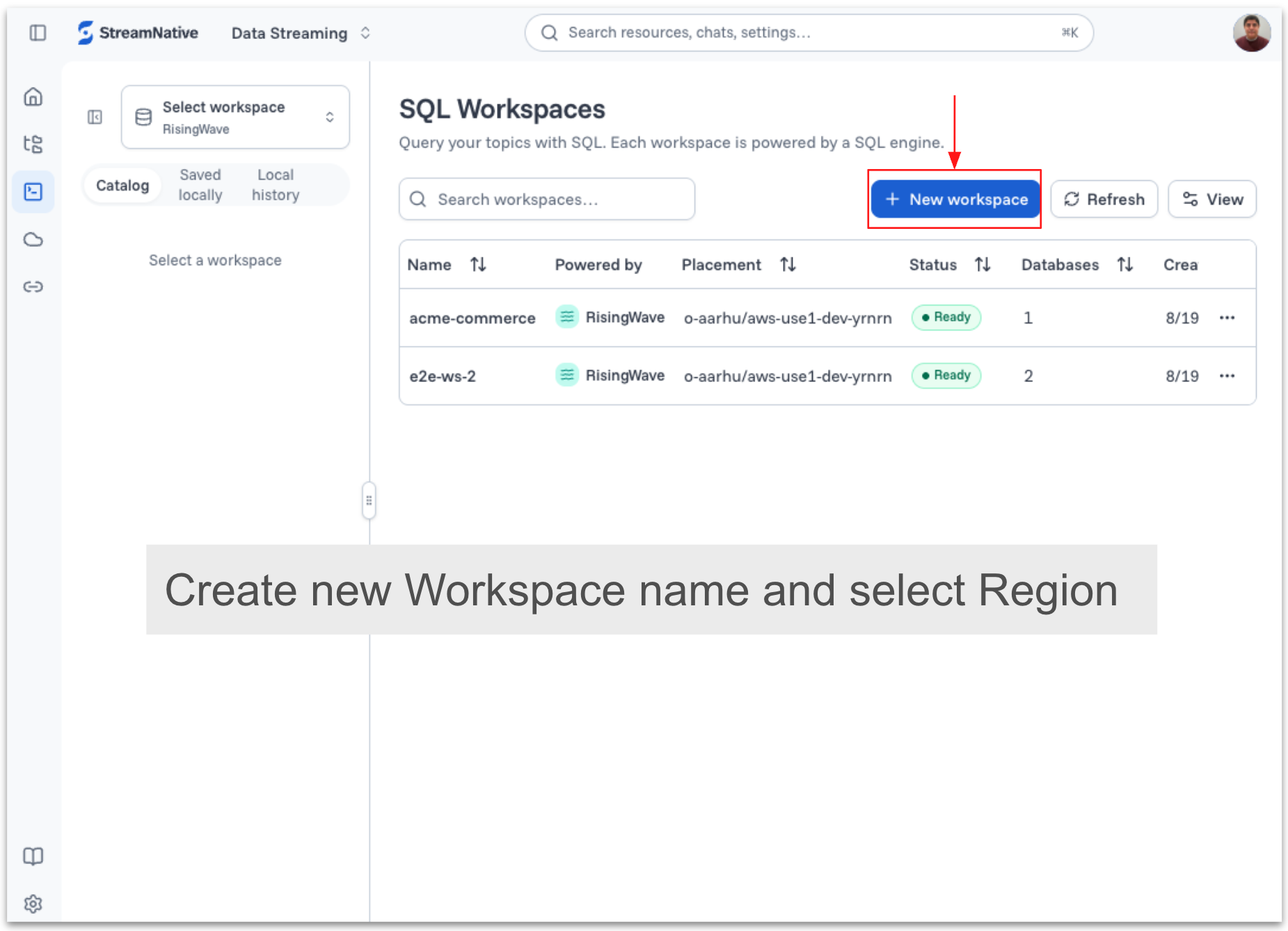The width and height of the screenshot is (1288, 931).
Task: Open row actions for e2e-ws-2
Action: [1227, 376]
